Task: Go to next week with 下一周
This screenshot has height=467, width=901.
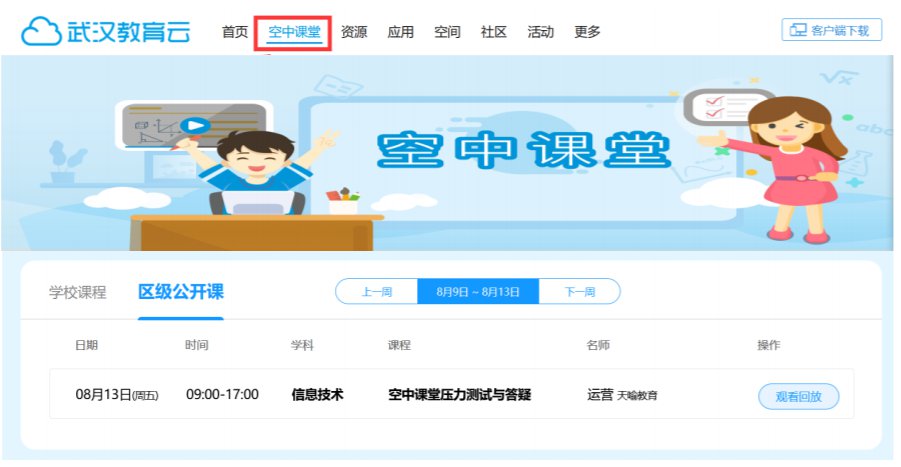Action: 579,292
